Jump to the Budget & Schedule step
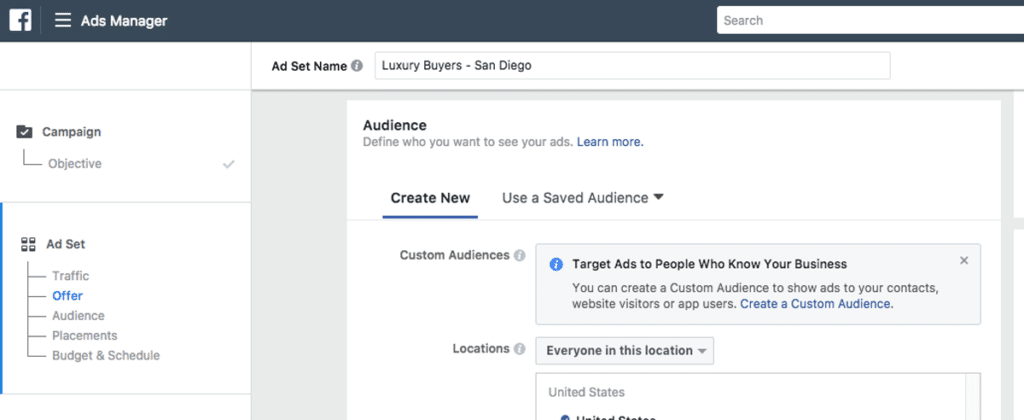1024x420 pixels. coord(106,355)
